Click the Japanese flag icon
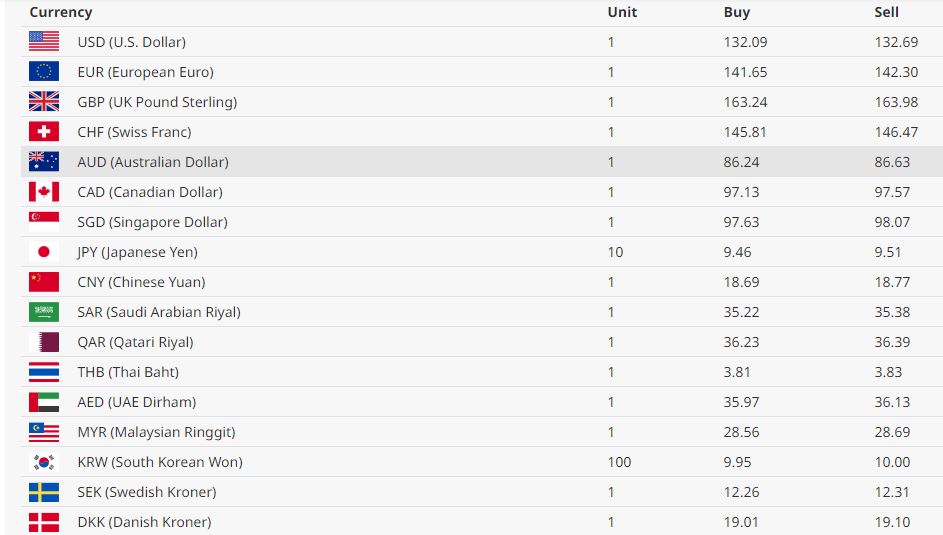Viewport: 943px width, 535px height. 44,252
